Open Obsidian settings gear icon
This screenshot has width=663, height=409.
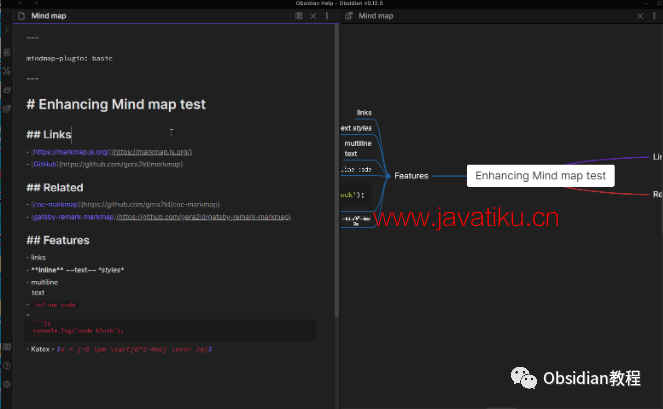7,384
